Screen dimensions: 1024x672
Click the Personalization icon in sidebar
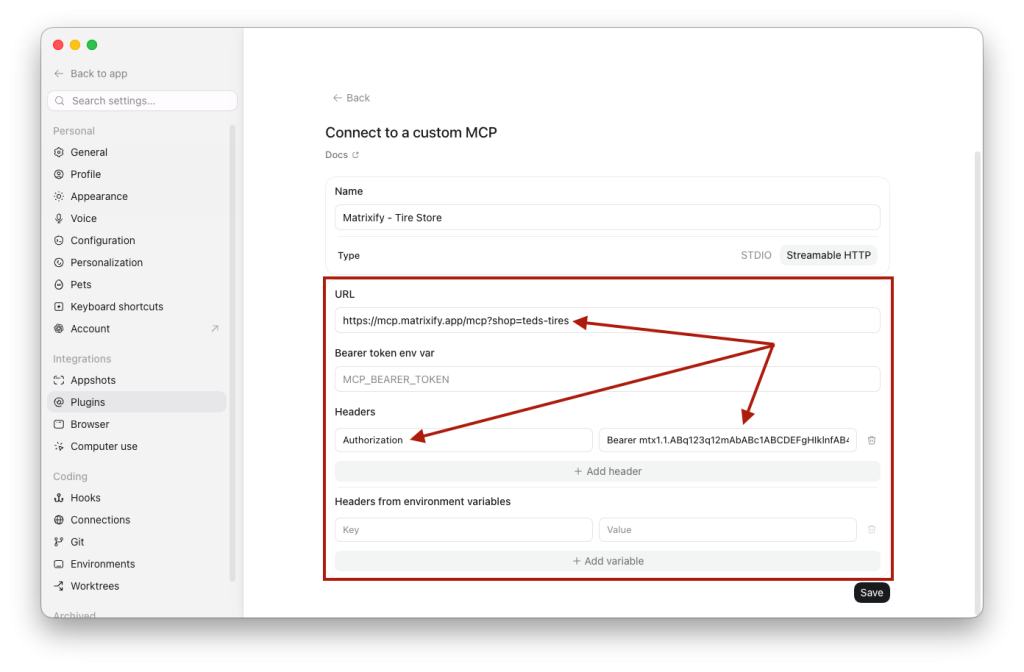pyautogui.click(x=59, y=263)
